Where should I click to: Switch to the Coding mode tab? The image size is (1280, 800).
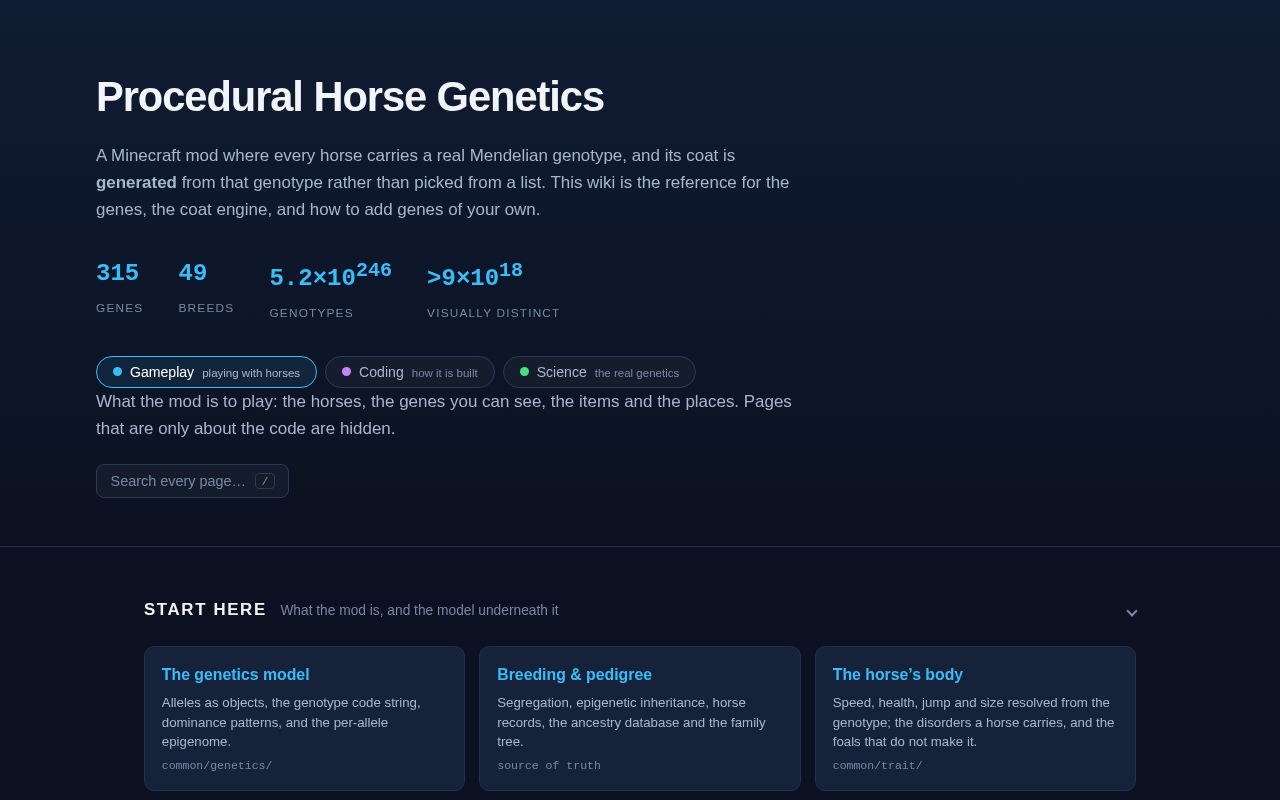(x=410, y=372)
